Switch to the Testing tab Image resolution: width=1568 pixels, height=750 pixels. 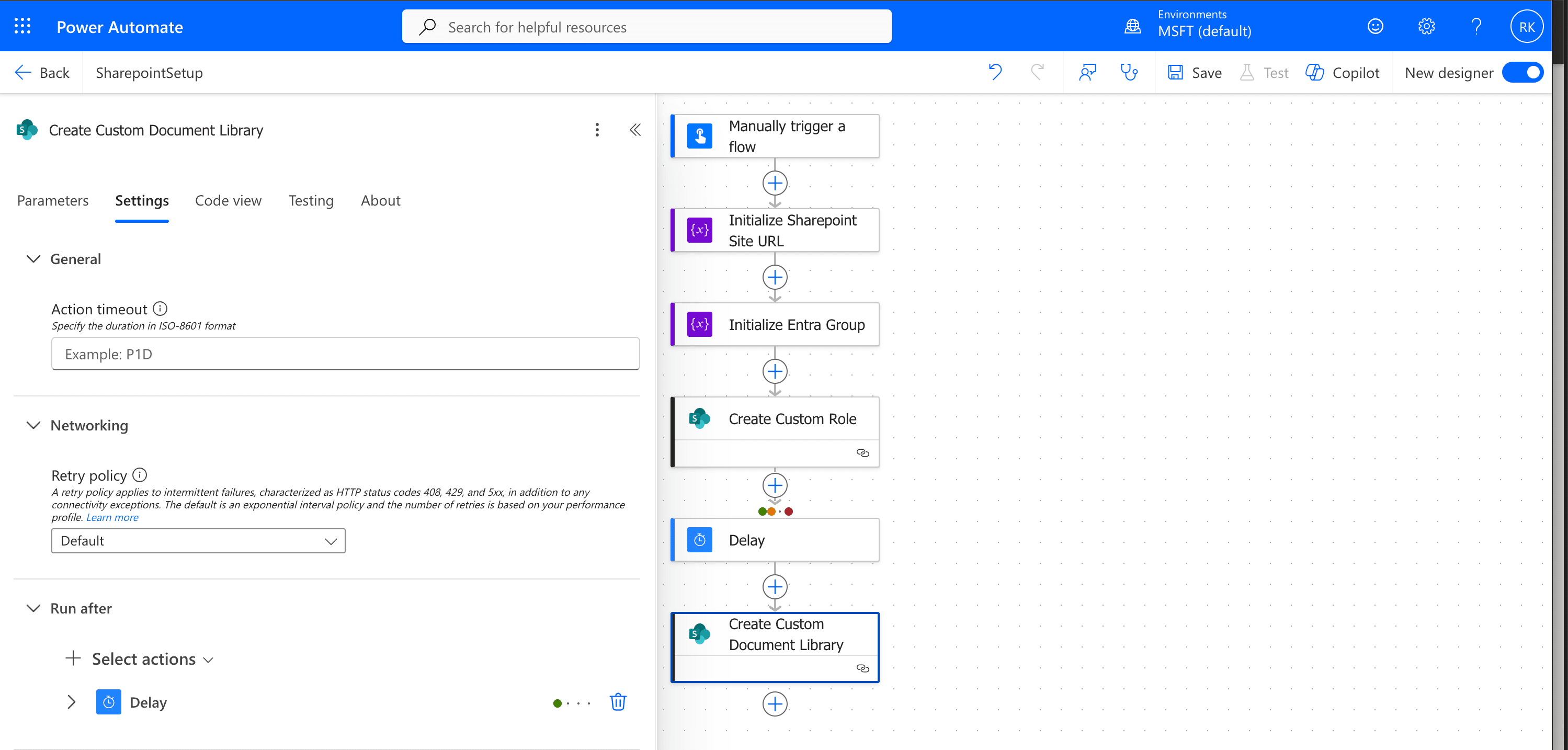click(x=311, y=200)
